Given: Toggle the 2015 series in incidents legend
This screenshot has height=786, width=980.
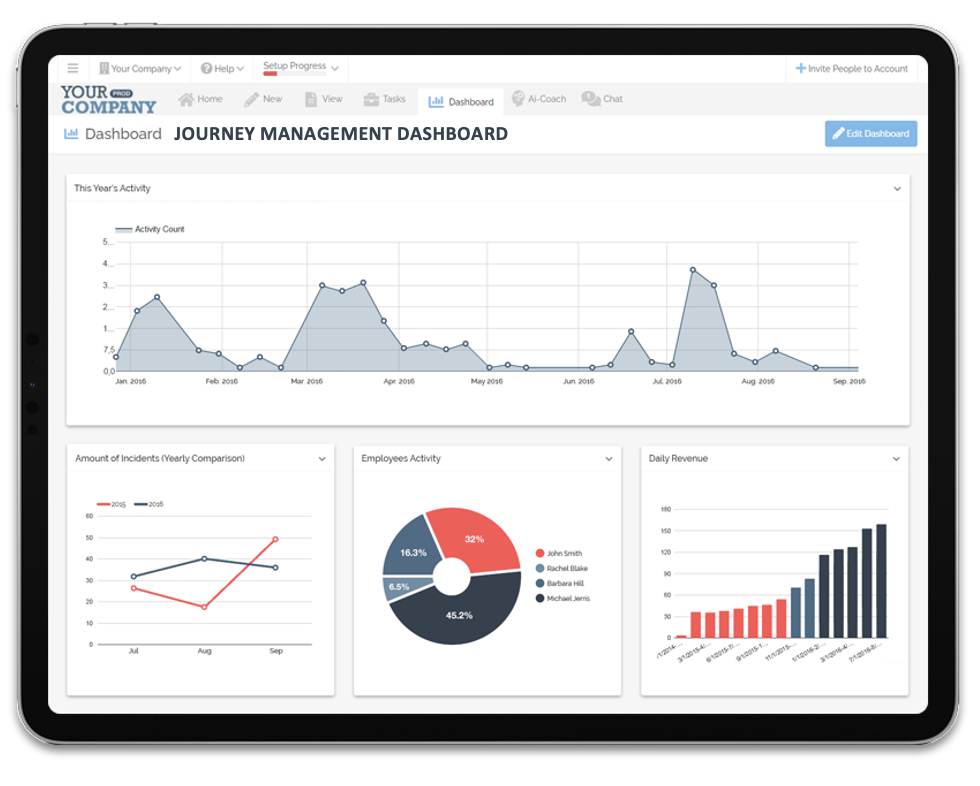Looking at the screenshot, I should [x=113, y=504].
